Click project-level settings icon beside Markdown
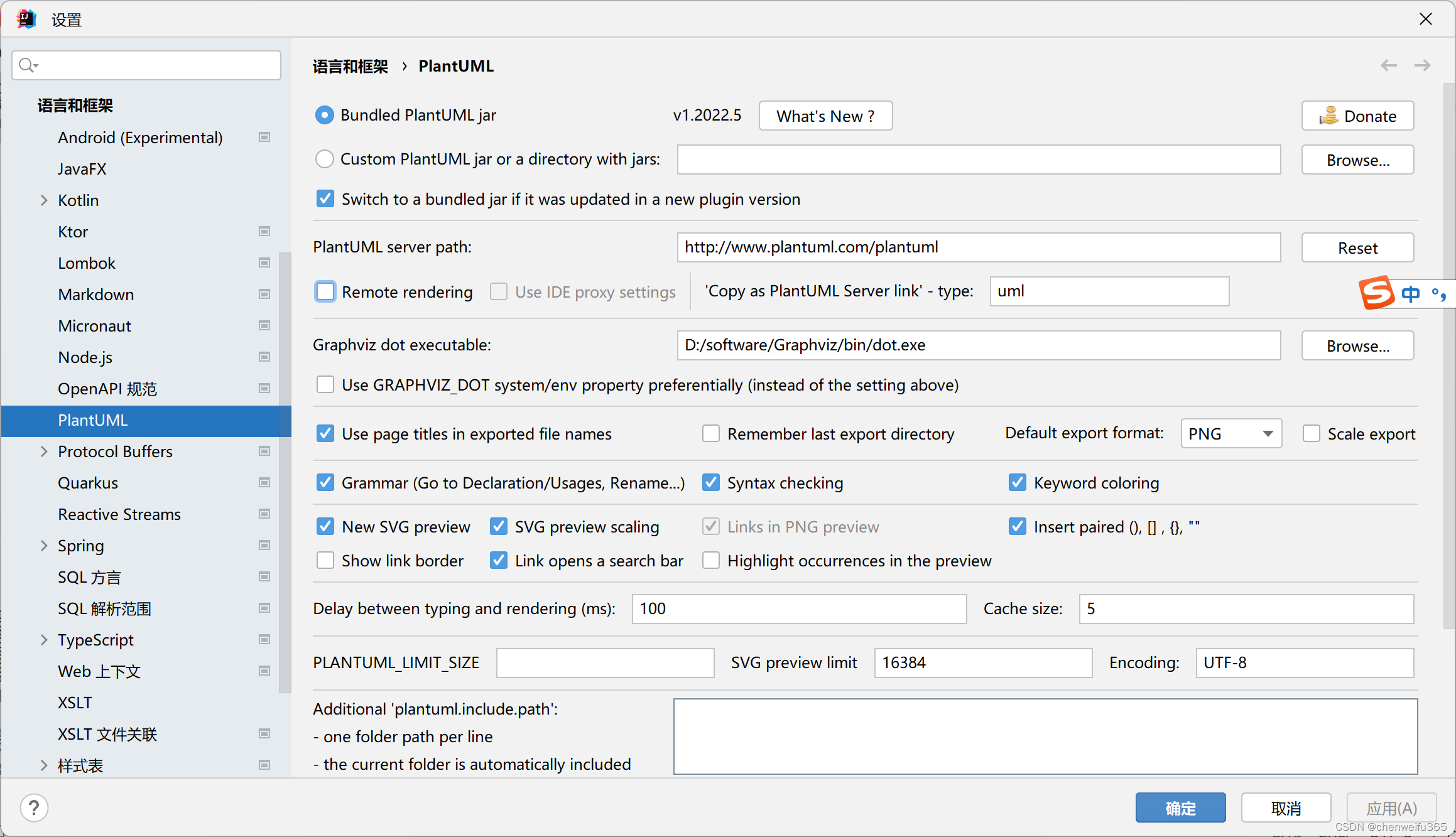 tap(264, 294)
